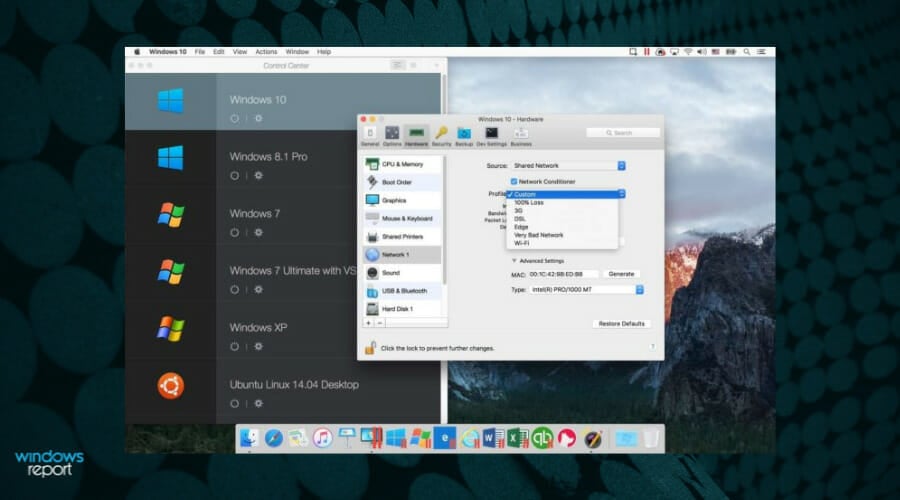The height and width of the screenshot is (500, 900).
Task: Click the lock icon to prevent changes
Action: [370, 348]
